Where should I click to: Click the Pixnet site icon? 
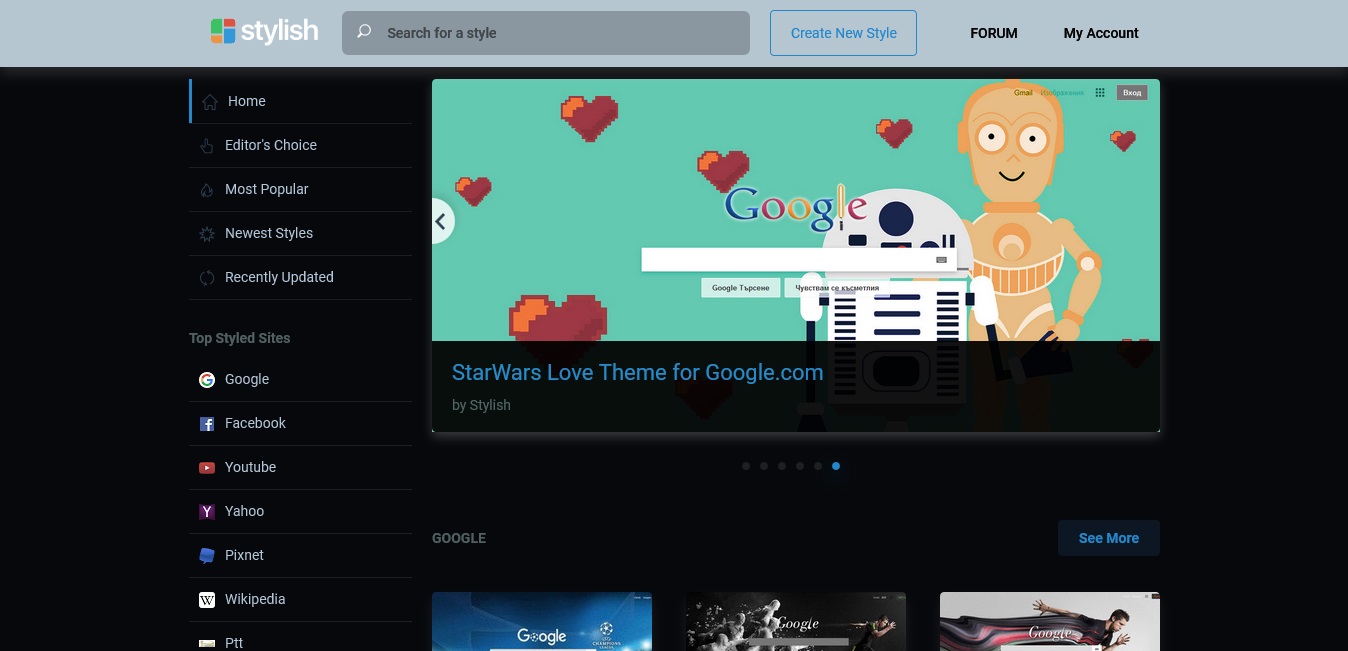(x=207, y=556)
